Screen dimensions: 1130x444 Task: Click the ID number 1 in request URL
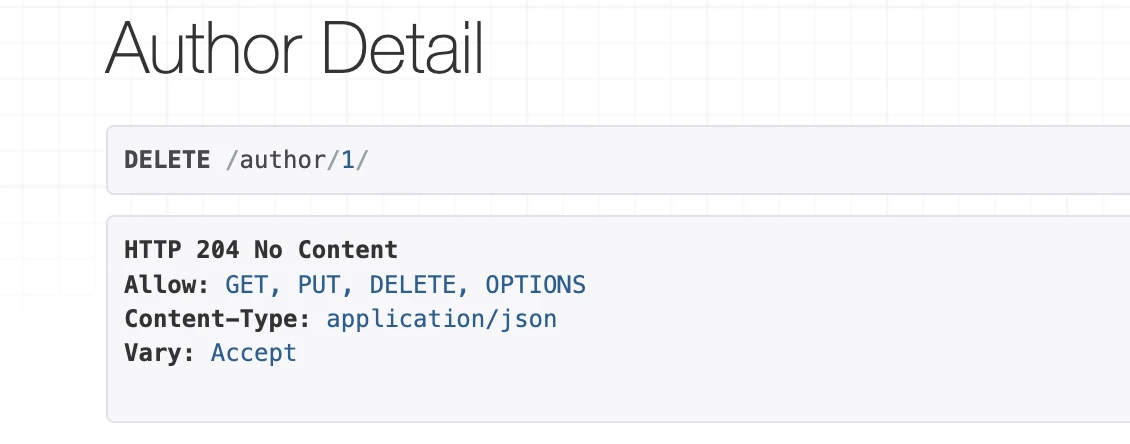pyautogui.click(x=348, y=160)
